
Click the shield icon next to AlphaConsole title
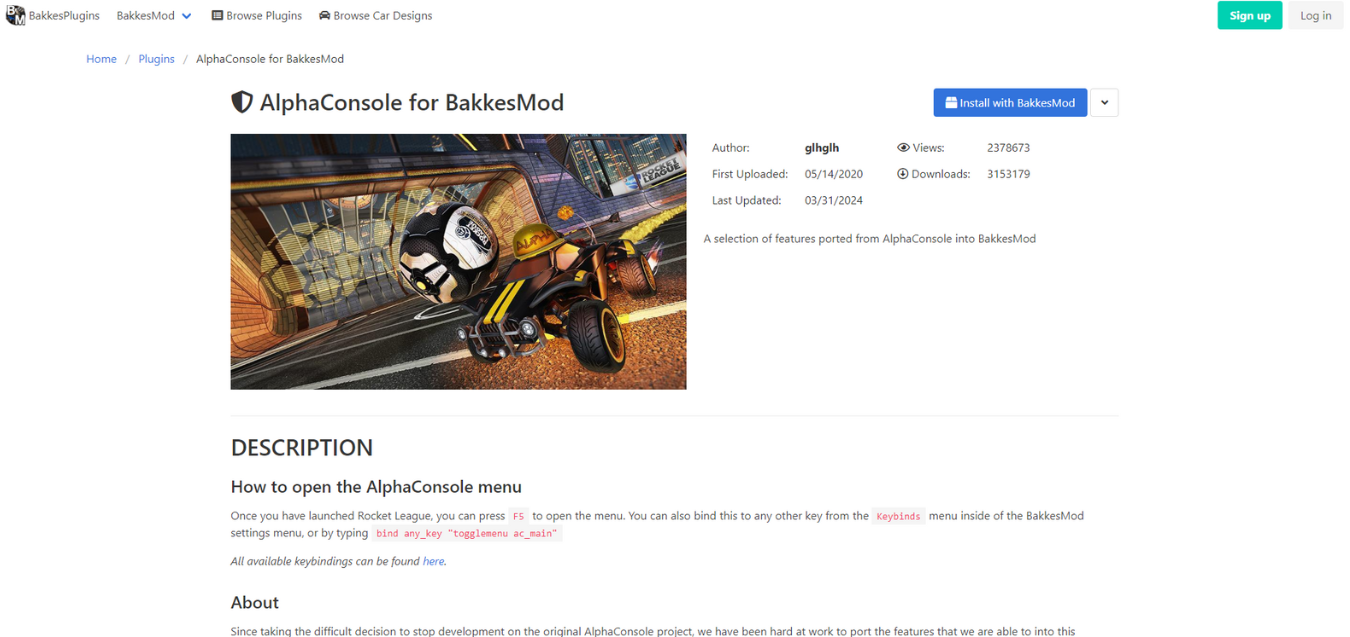click(x=242, y=102)
